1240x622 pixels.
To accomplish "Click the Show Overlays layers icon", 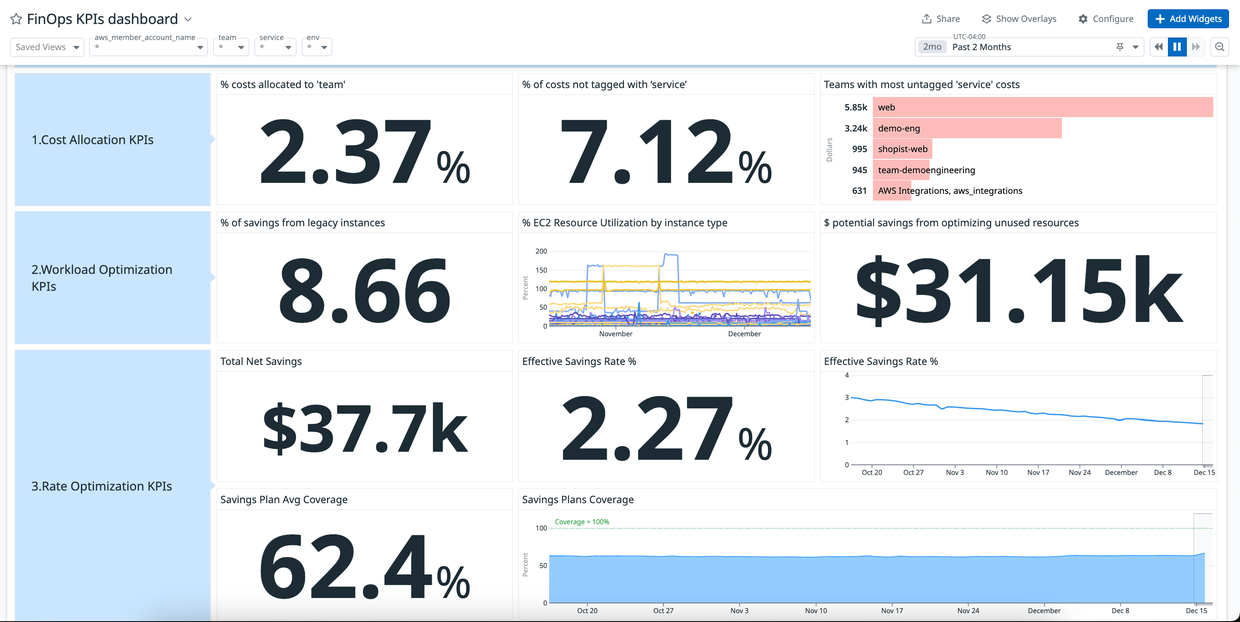I will point(986,19).
